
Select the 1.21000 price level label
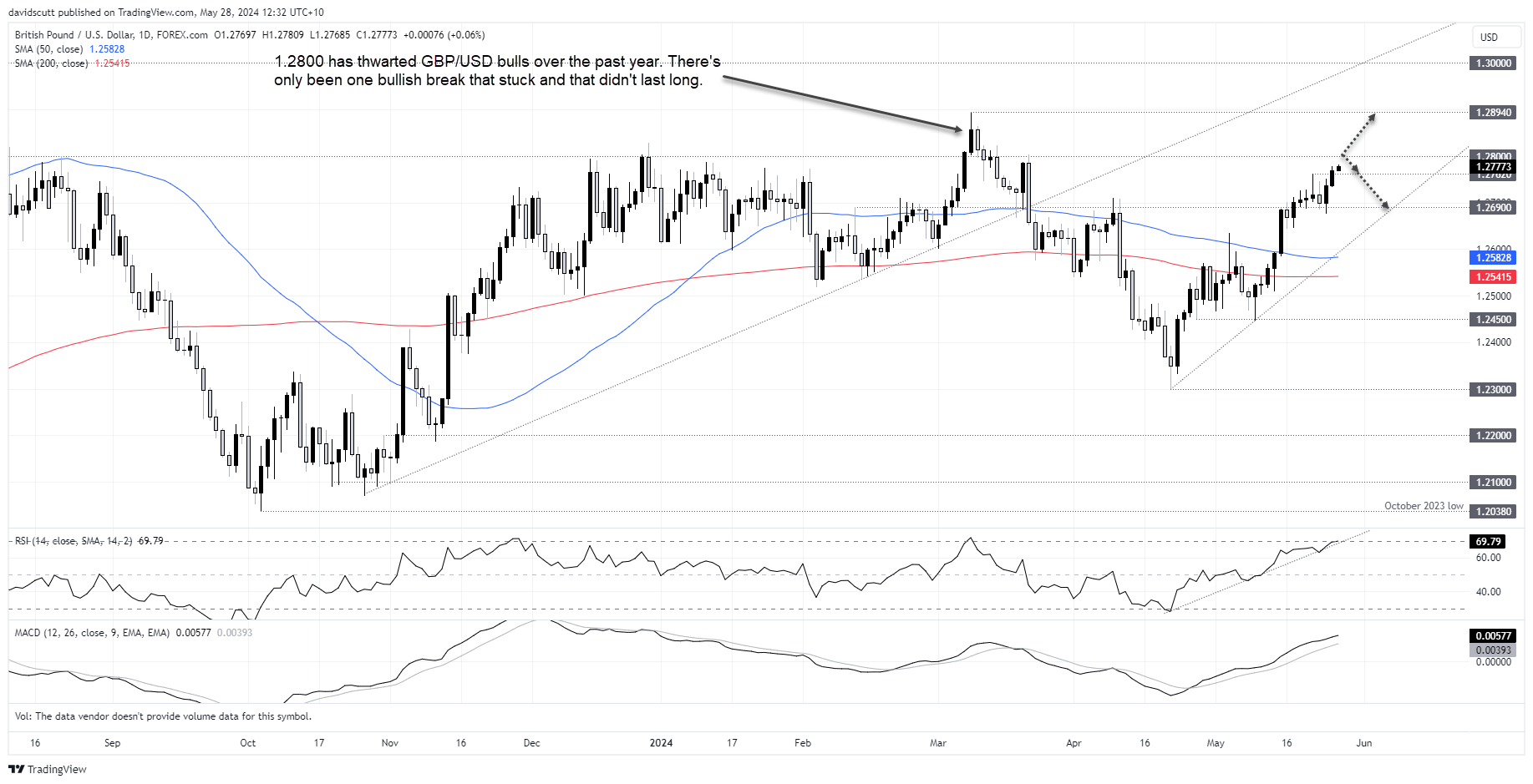[x=1493, y=483]
